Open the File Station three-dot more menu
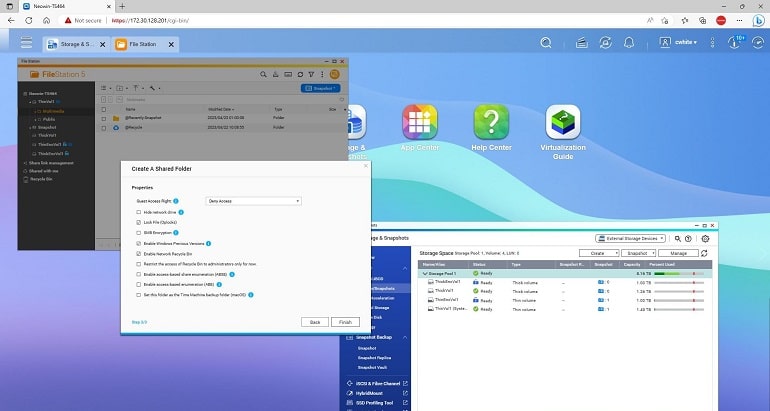This screenshot has height=411, width=770. (x=322, y=75)
